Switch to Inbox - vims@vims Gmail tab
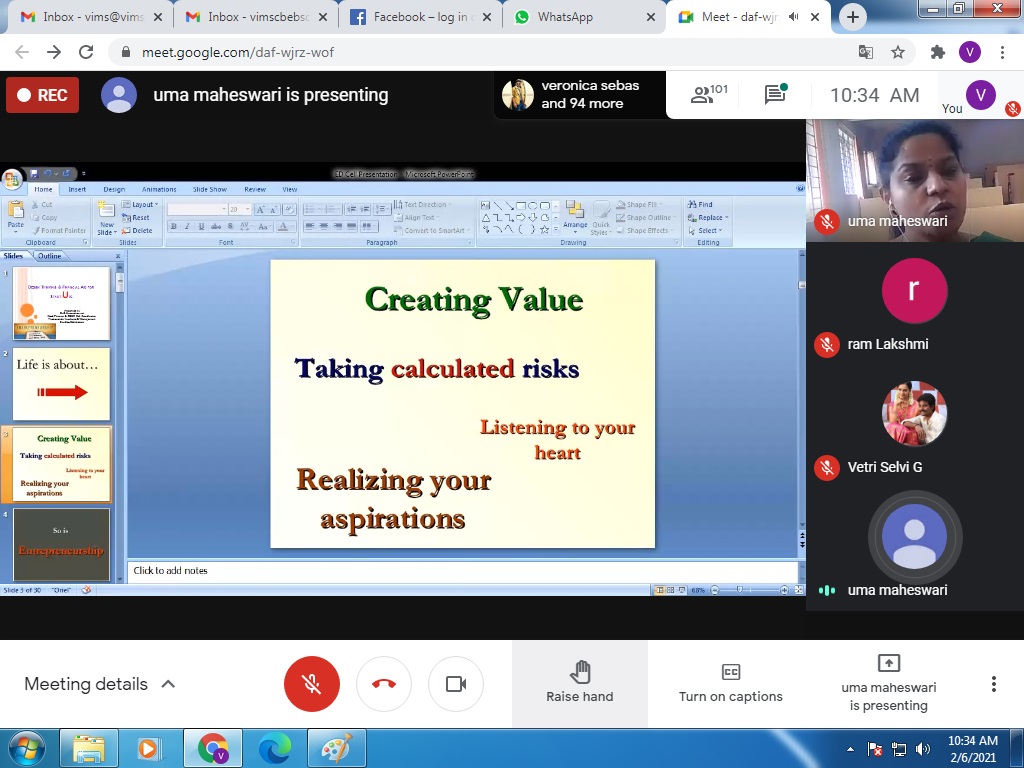 90,17
